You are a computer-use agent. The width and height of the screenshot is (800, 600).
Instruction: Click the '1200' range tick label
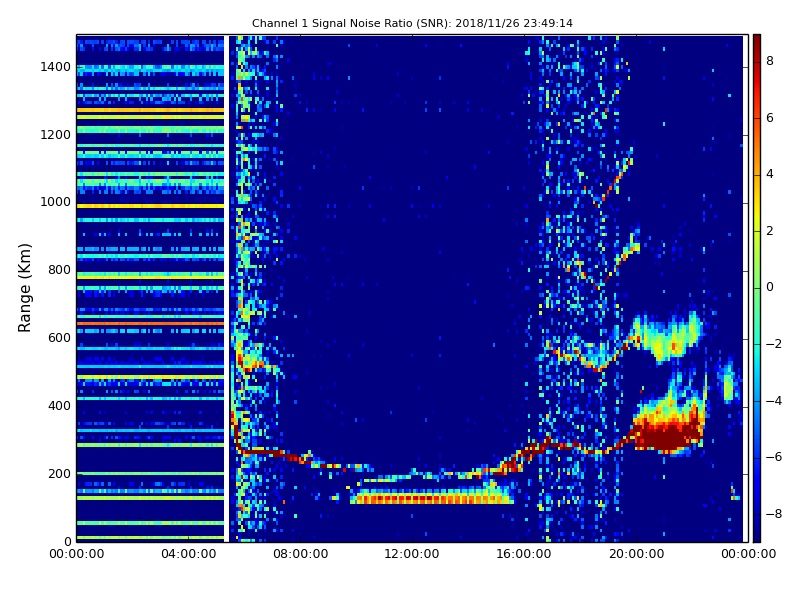[x=55, y=135]
